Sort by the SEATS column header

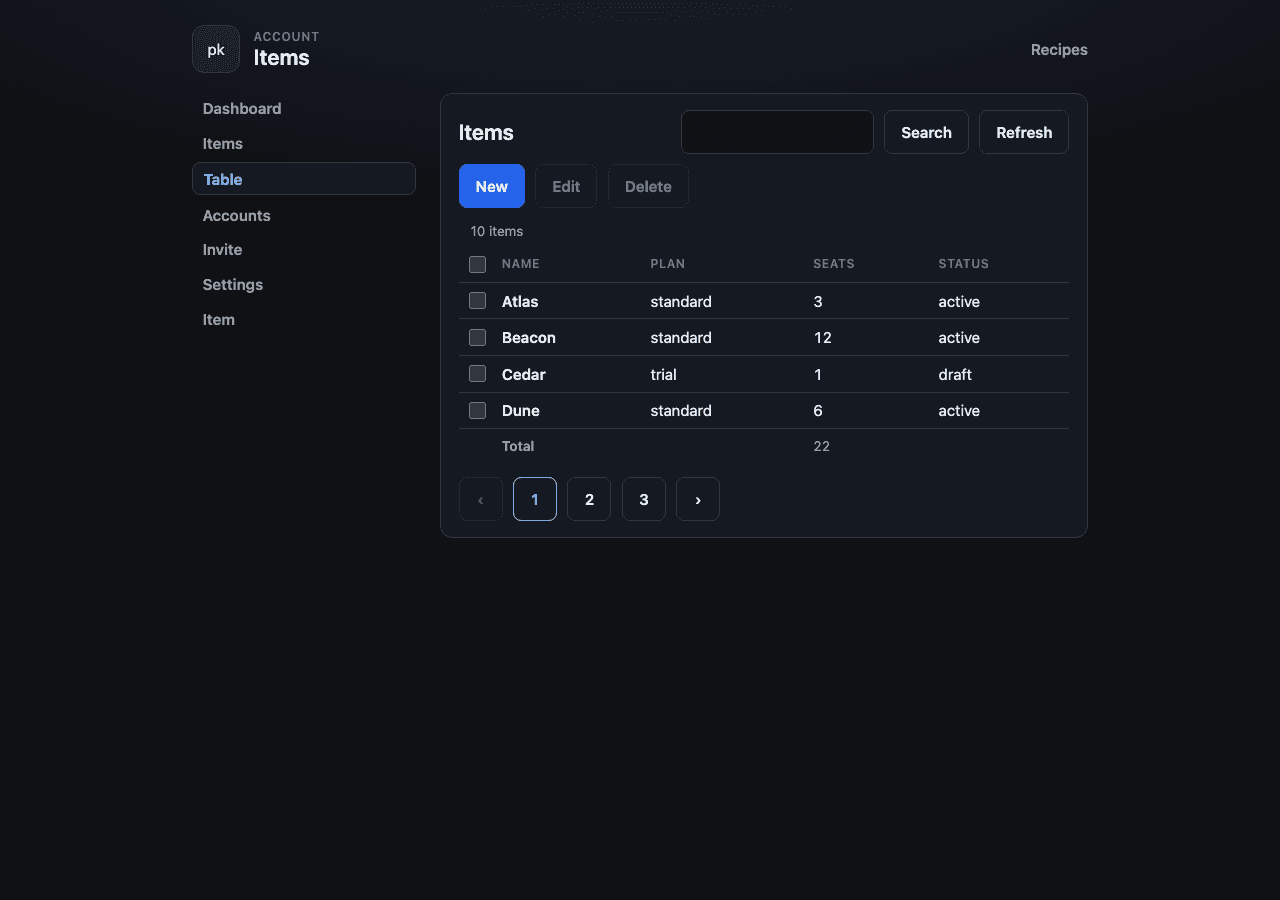pos(834,264)
